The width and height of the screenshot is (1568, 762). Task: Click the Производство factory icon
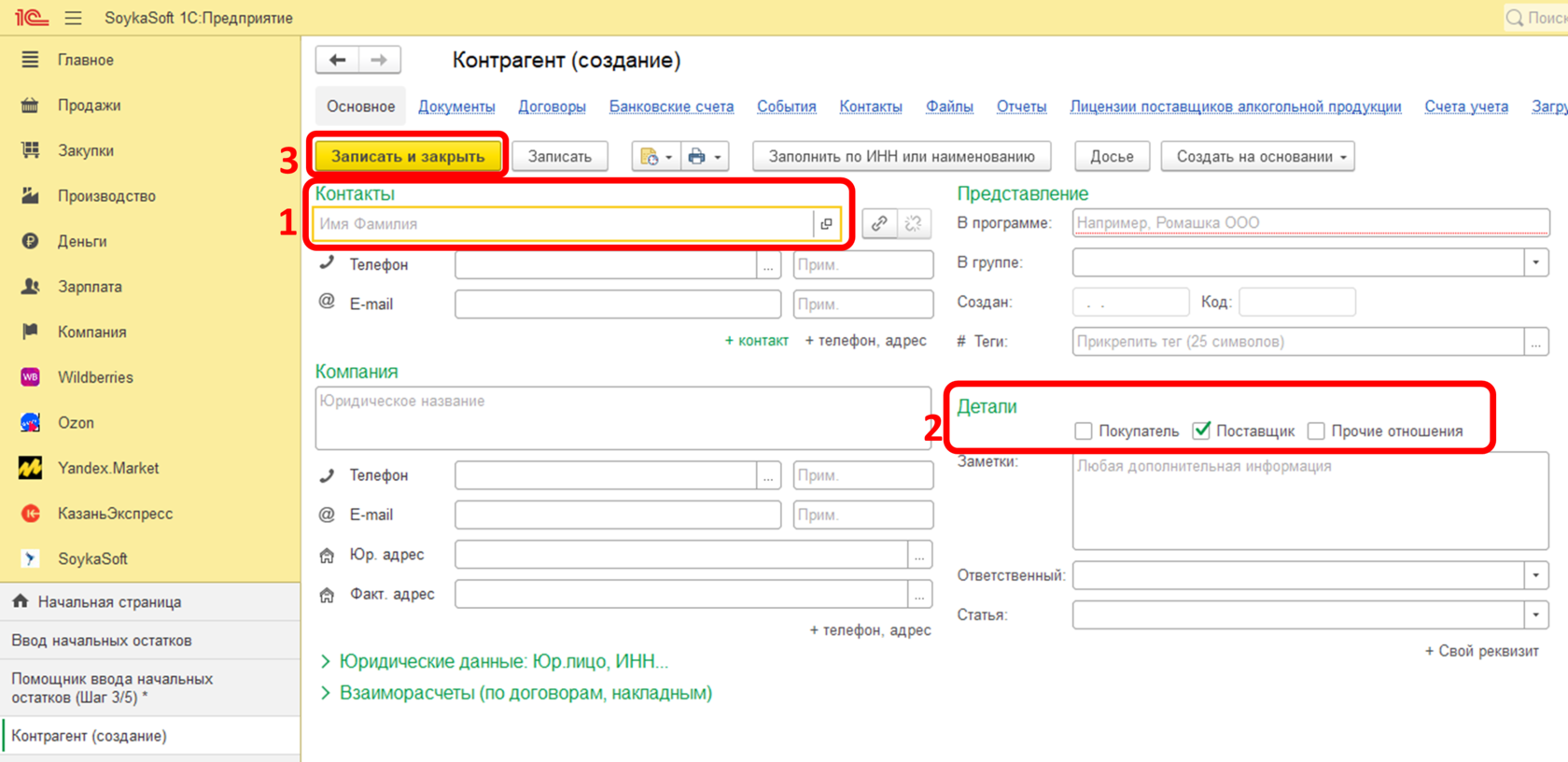point(30,196)
